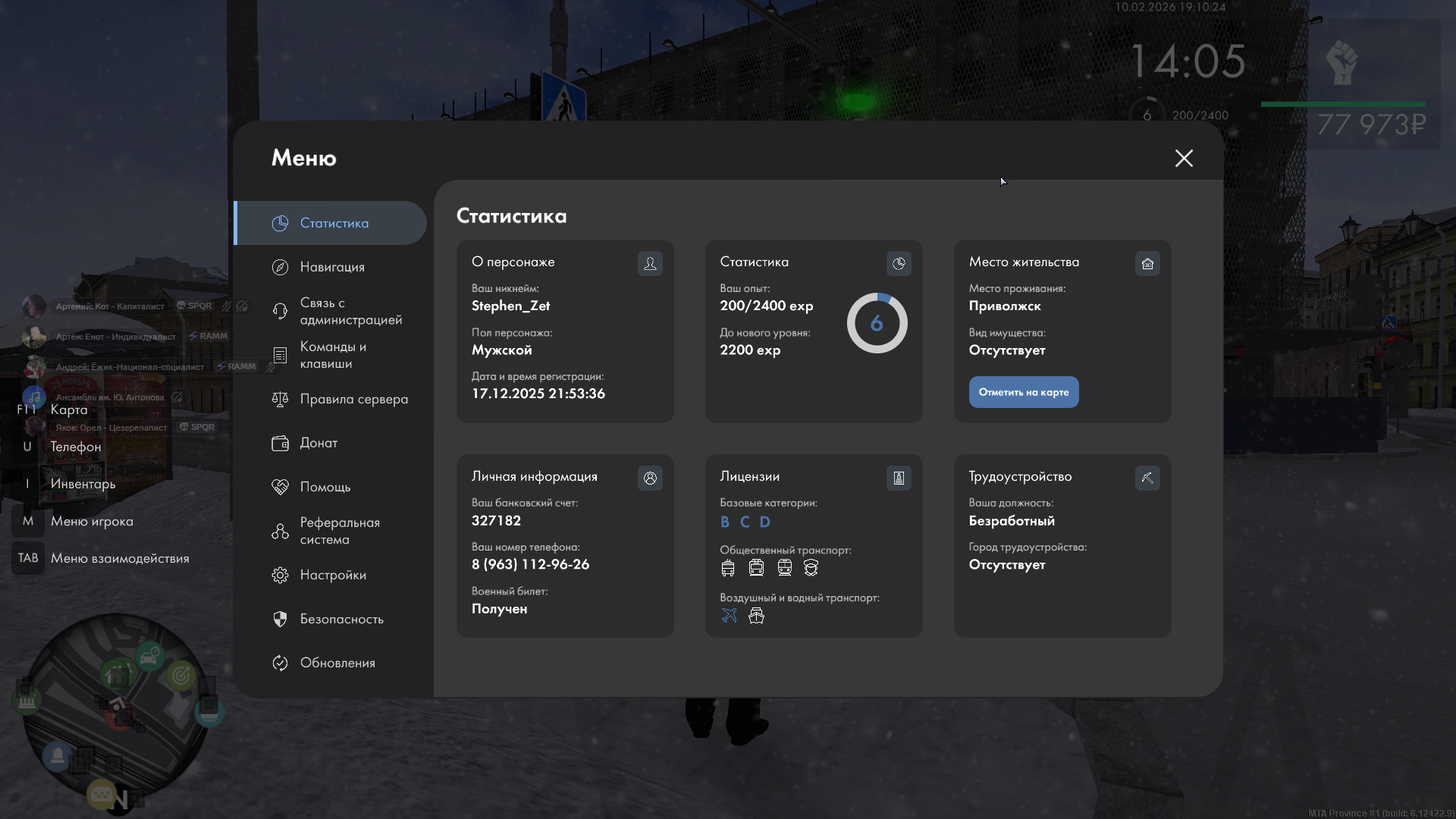Click the boat license icon
Image resolution: width=1456 pixels, height=819 pixels.
pos(756,615)
